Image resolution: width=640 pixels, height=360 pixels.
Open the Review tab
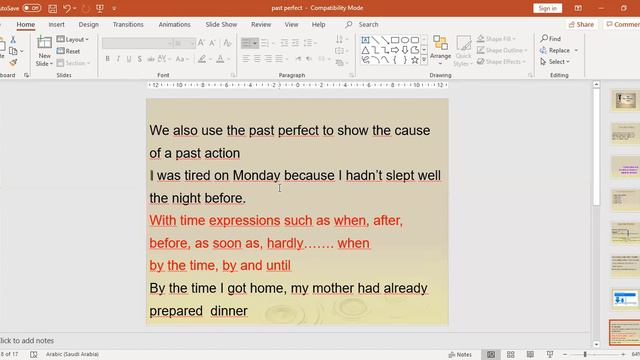pos(261,24)
